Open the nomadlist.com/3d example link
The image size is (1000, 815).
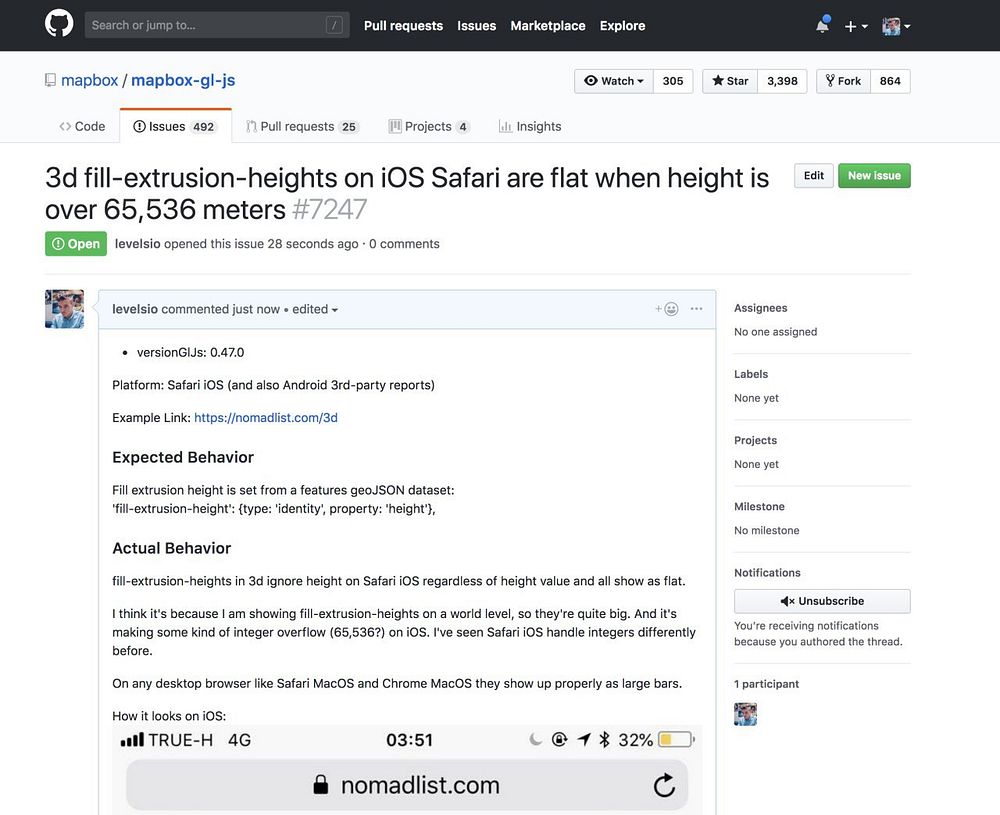tap(266, 418)
